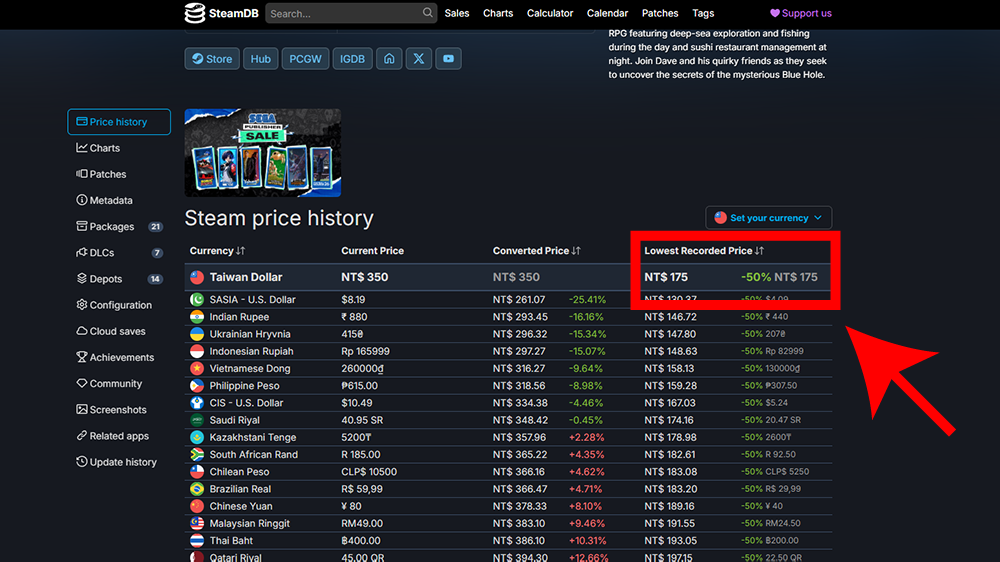Select the Price history sidebar tab
Screen dimensions: 1000x562
click(119, 121)
